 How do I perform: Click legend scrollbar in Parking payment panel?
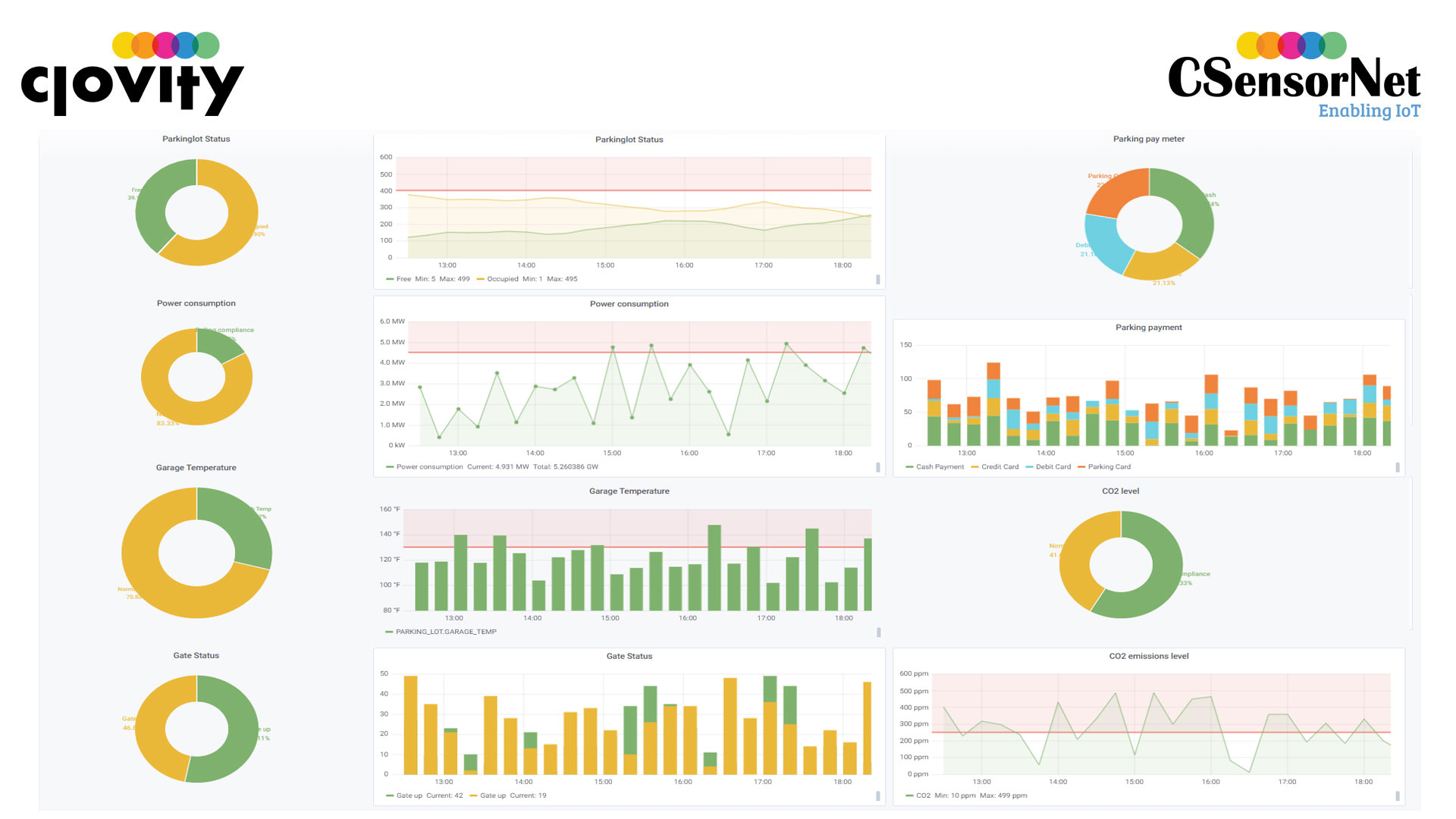[x=1398, y=467]
